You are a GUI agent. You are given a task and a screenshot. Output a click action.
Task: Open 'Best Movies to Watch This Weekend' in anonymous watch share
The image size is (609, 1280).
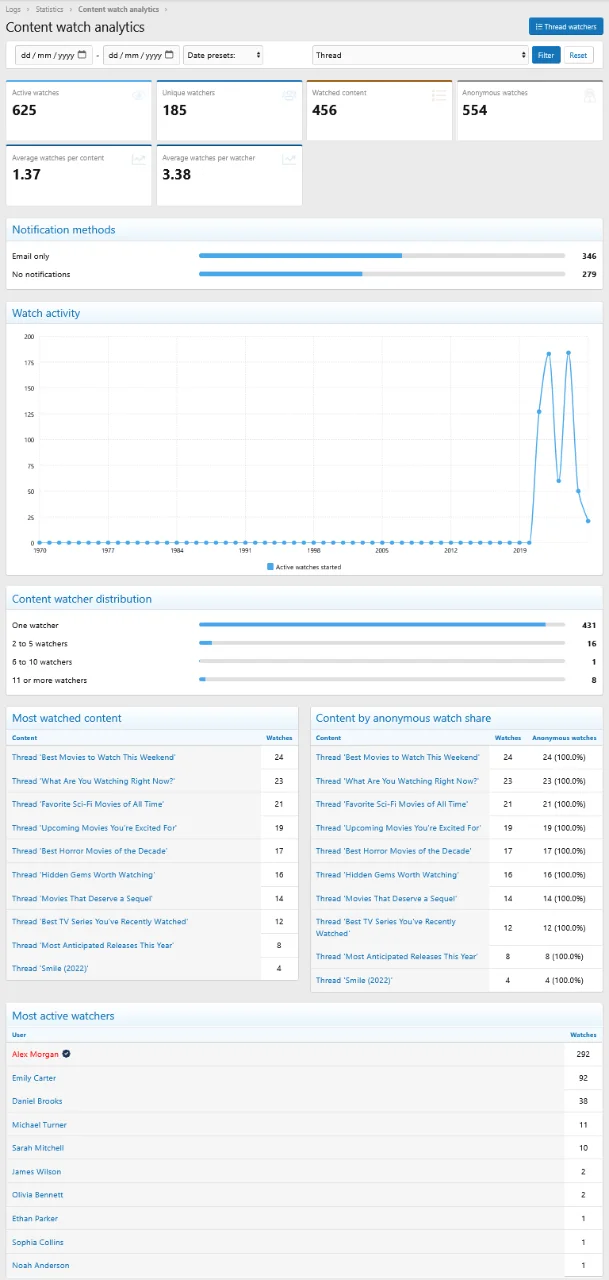[397, 757]
